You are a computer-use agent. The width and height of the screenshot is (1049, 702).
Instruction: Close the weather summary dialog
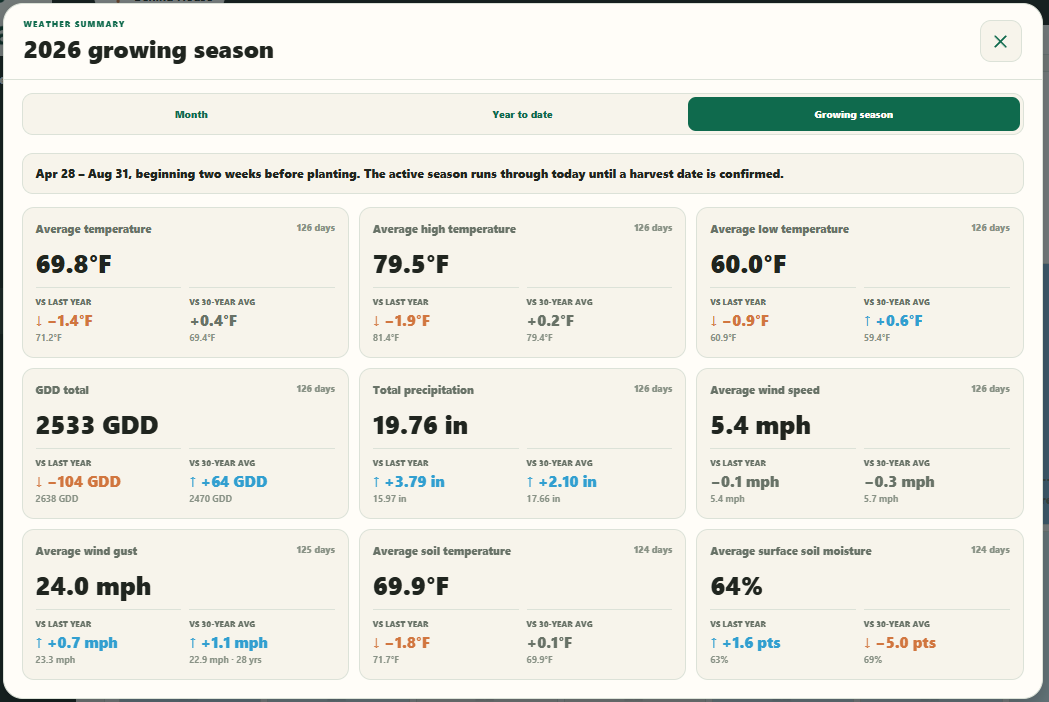(x=1000, y=41)
